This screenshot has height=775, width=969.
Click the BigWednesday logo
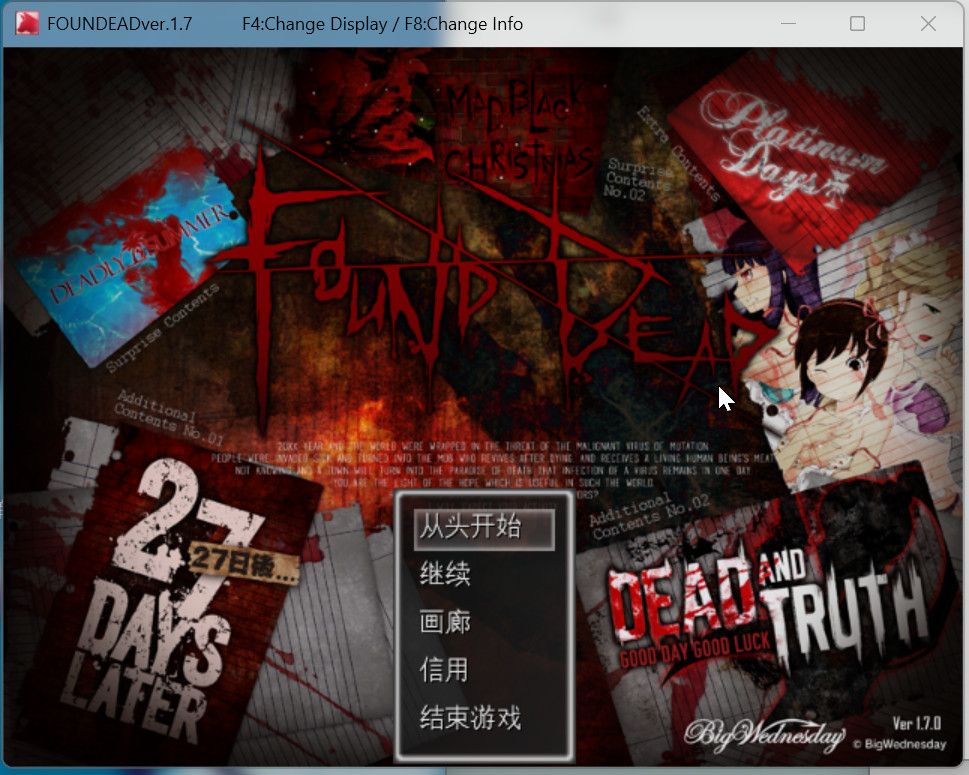[x=764, y=736]
